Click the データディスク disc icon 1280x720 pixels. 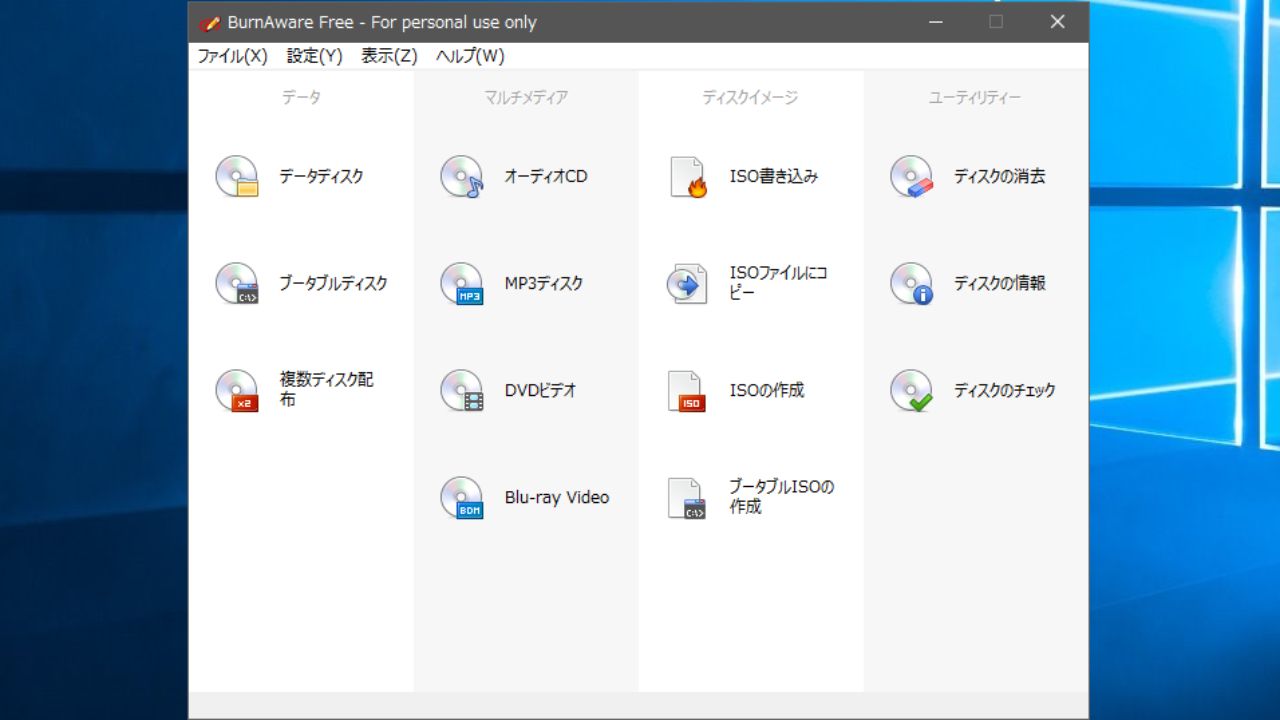point(237,176)
